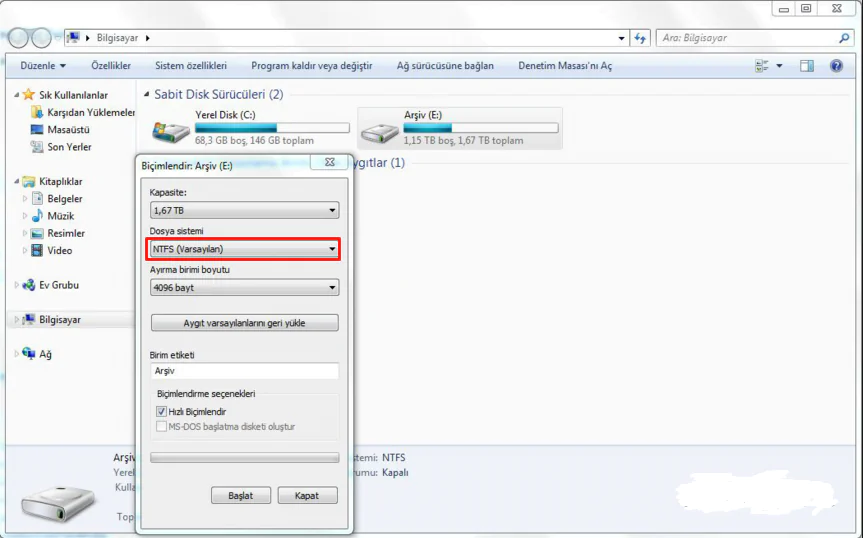Click Program kaldır veya değiştir
This screenshot has width=863, height=538.
(312, 66)
